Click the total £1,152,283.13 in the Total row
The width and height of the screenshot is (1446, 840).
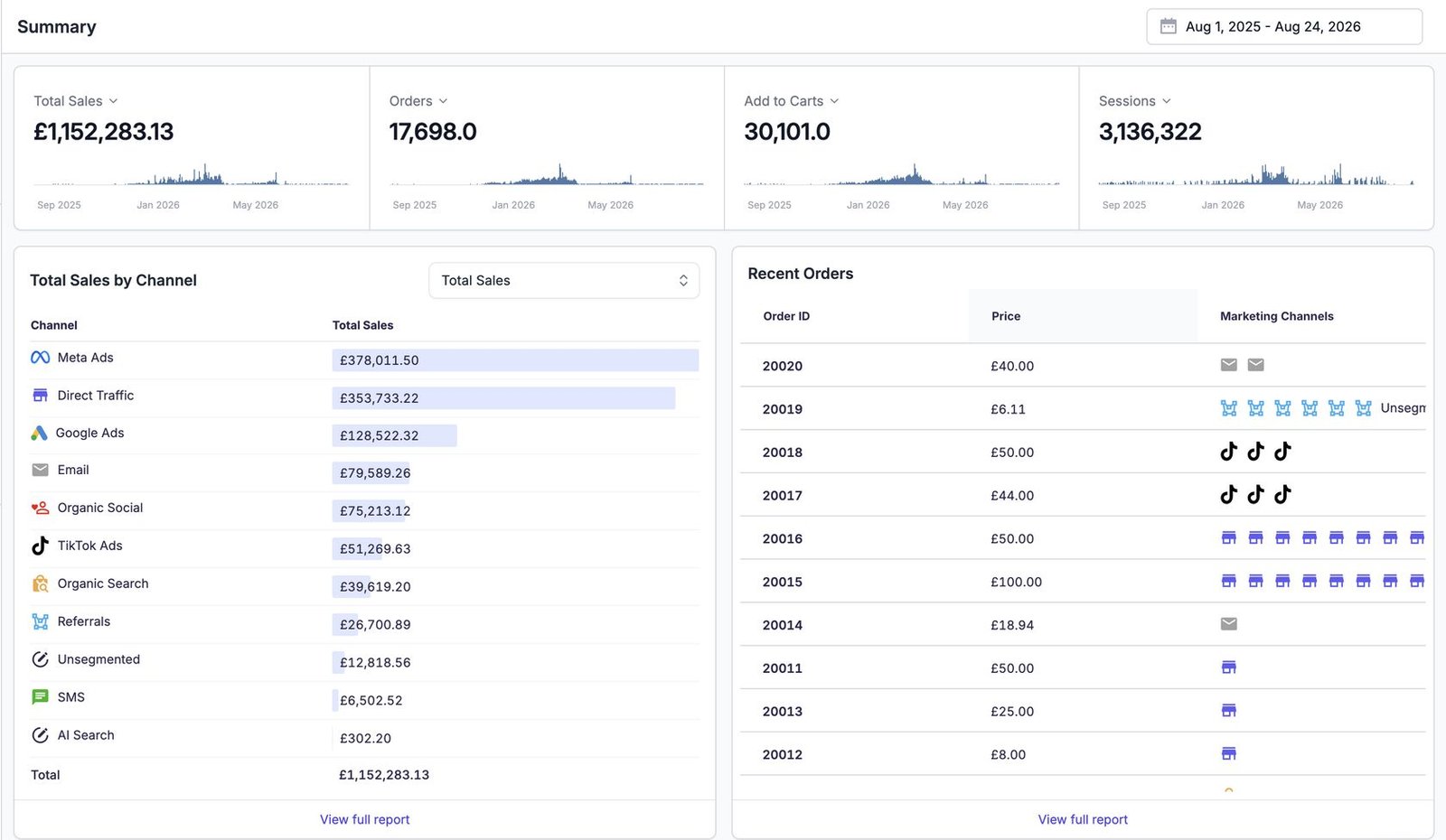(x=384, y=775)
